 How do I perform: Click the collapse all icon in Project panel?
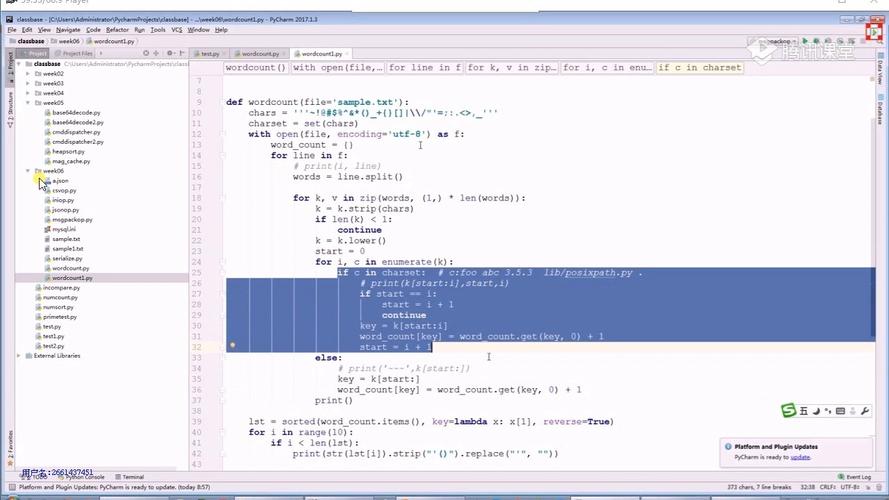point(156,53)
